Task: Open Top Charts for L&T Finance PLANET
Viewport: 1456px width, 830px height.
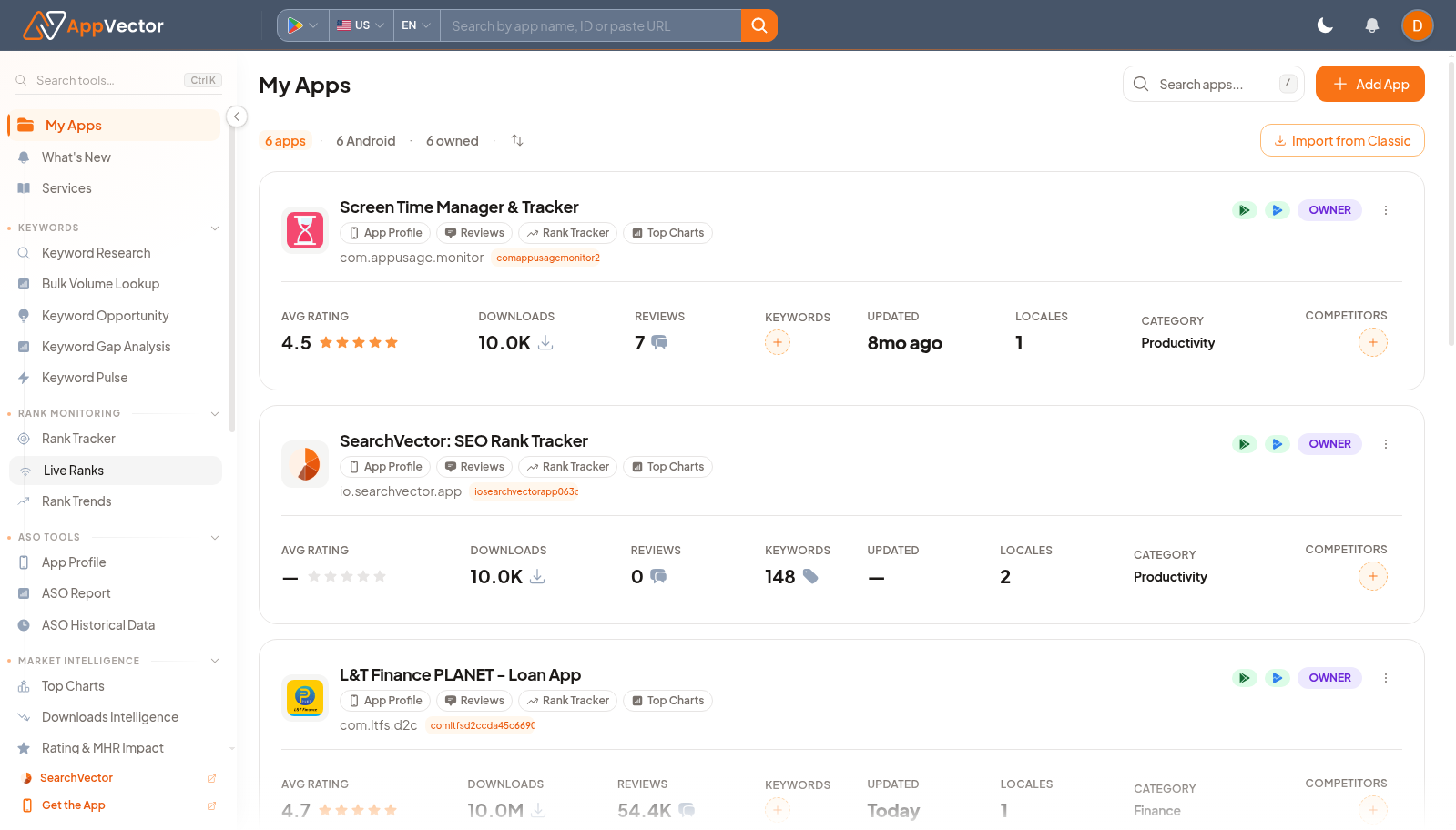Action: pyautogui.click(x=667, y=701)
